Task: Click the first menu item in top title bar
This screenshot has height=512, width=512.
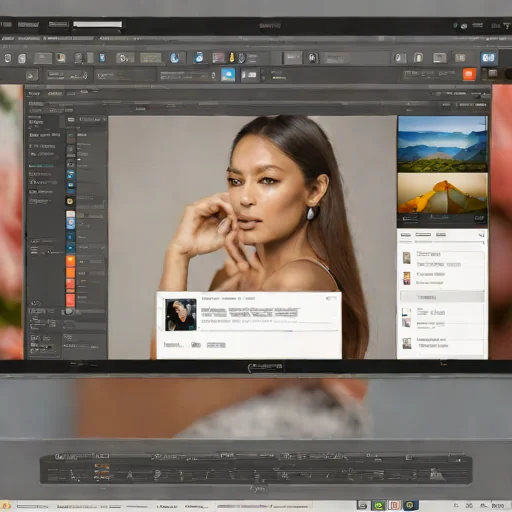Action: (6, 24)
